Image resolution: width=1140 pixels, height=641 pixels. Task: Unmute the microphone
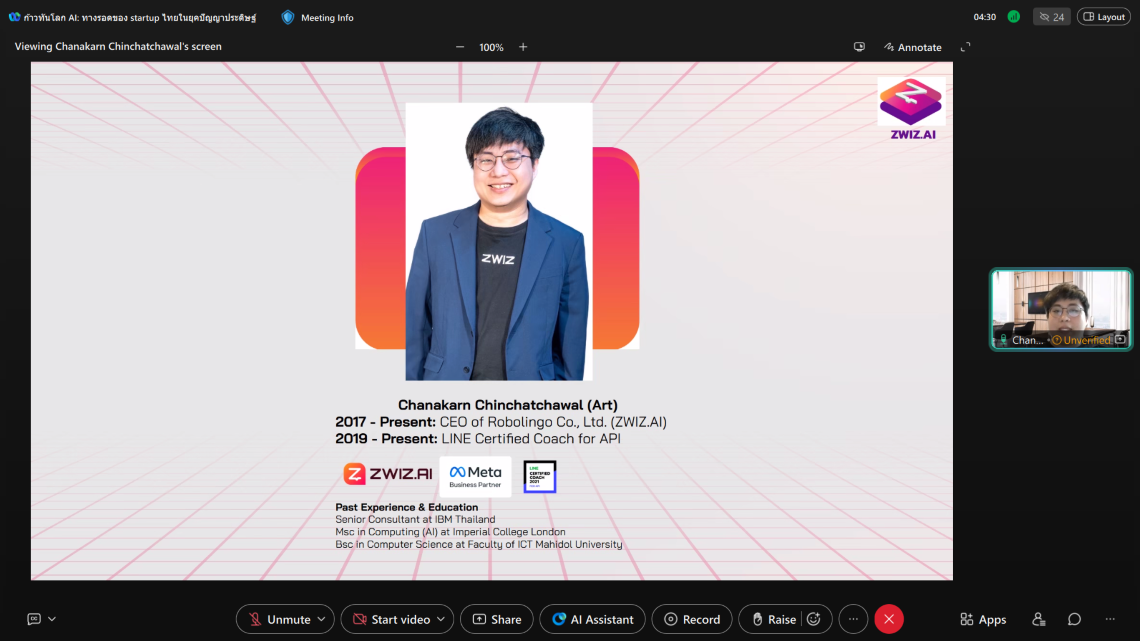(x=279, y=619)
